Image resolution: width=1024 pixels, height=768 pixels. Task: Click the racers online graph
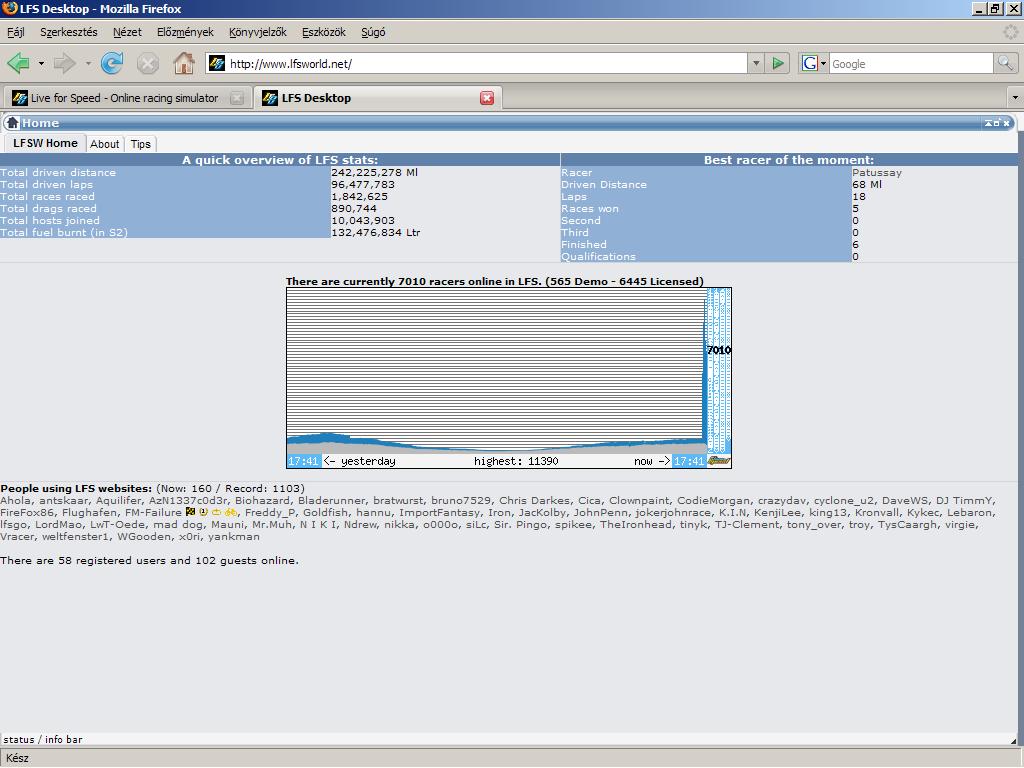coord(509,377)
